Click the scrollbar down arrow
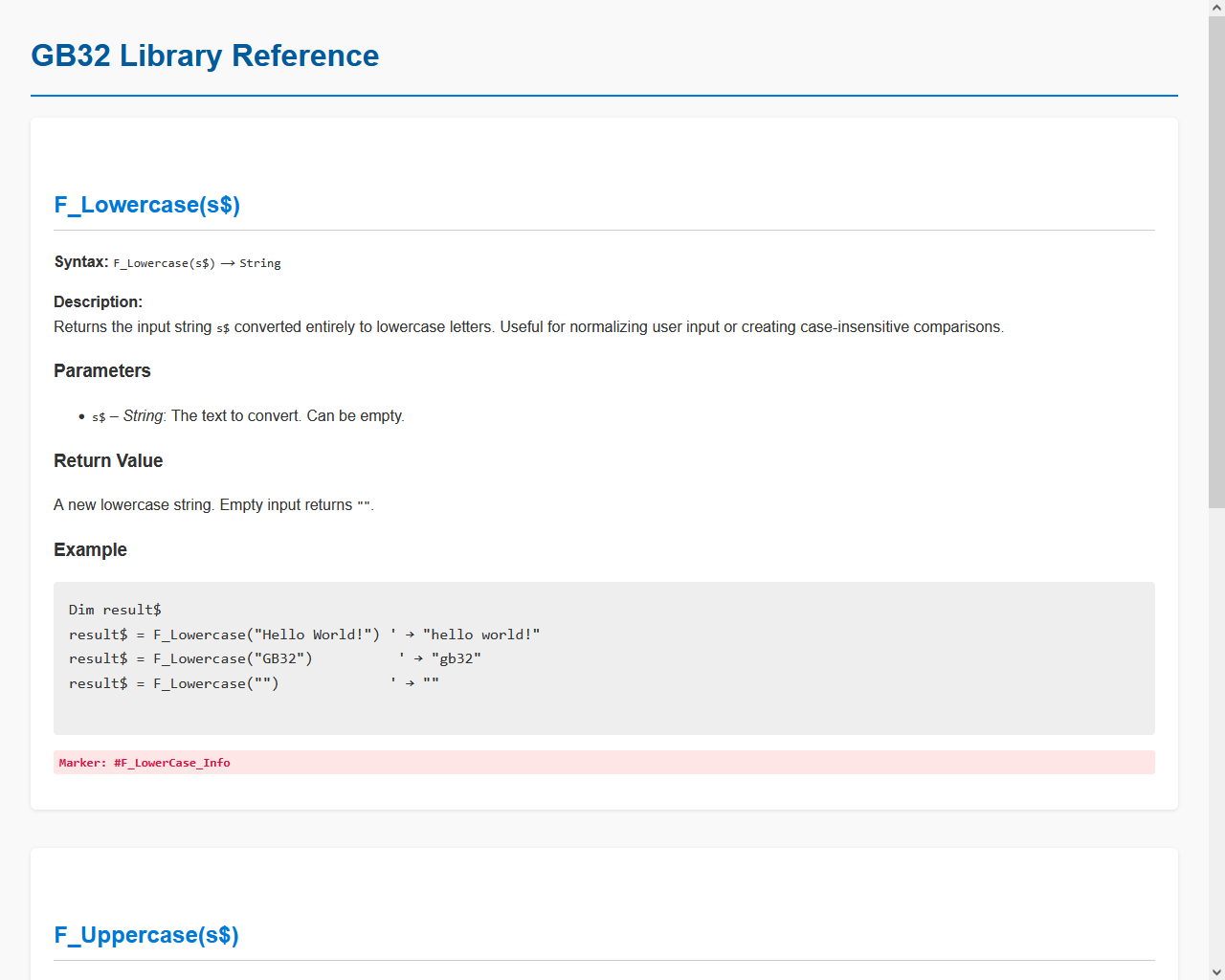 tap(1216, 972)
